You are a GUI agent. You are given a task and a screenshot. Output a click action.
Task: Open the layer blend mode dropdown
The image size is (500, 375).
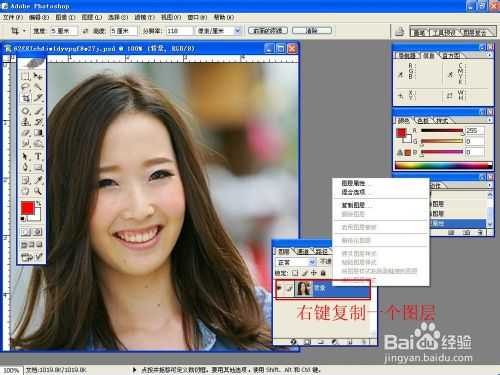pos(296,262)
